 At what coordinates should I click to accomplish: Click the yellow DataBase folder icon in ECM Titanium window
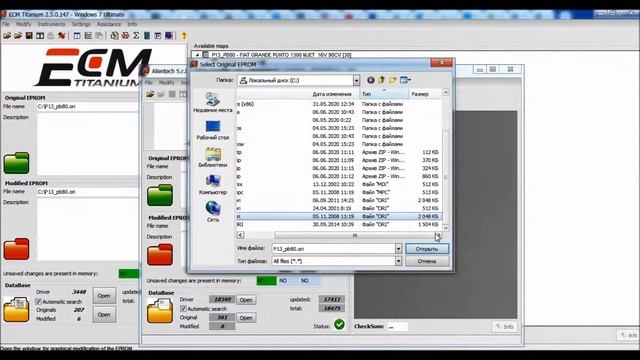(16, 309)
